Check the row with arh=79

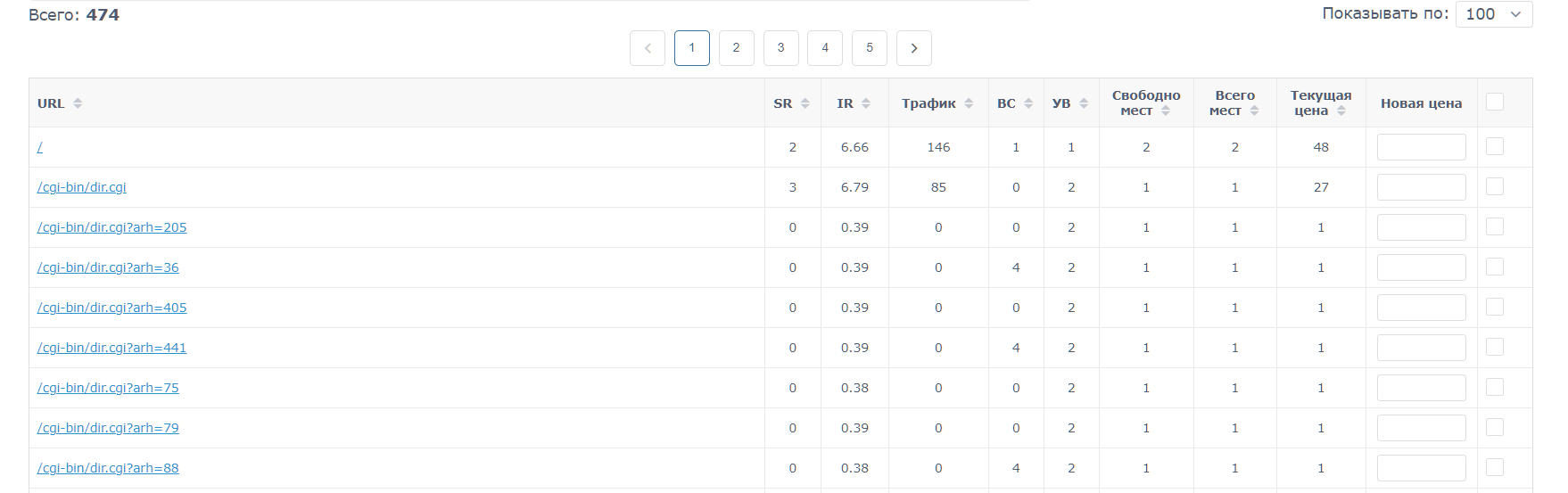(x=1495, y=427)
